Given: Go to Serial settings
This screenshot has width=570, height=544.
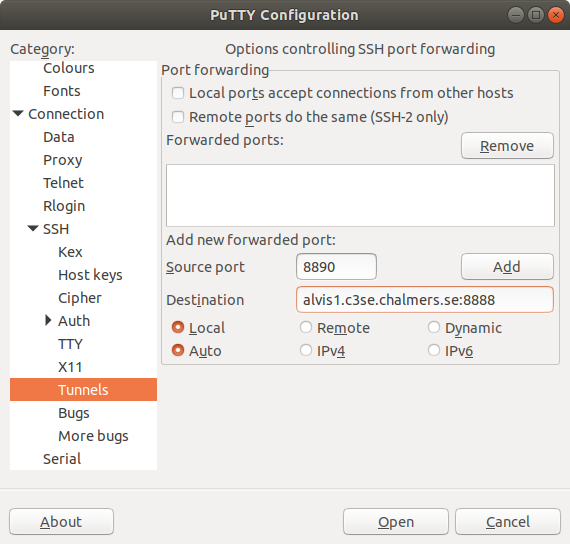Looking at the screenshot, I should pyautogui.click(x=62, y=459).
